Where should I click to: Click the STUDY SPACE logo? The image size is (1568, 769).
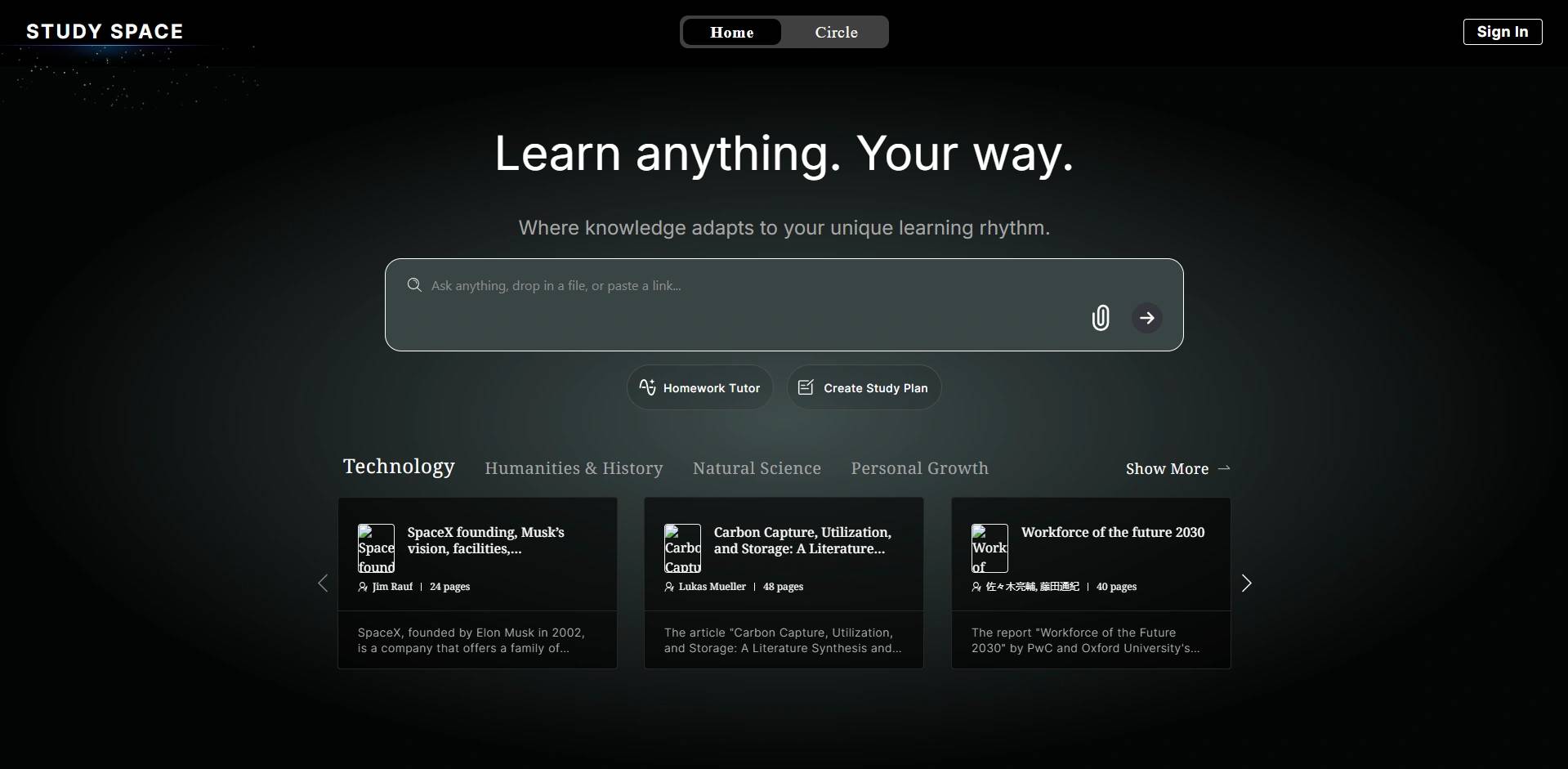[x=105, y=32]
